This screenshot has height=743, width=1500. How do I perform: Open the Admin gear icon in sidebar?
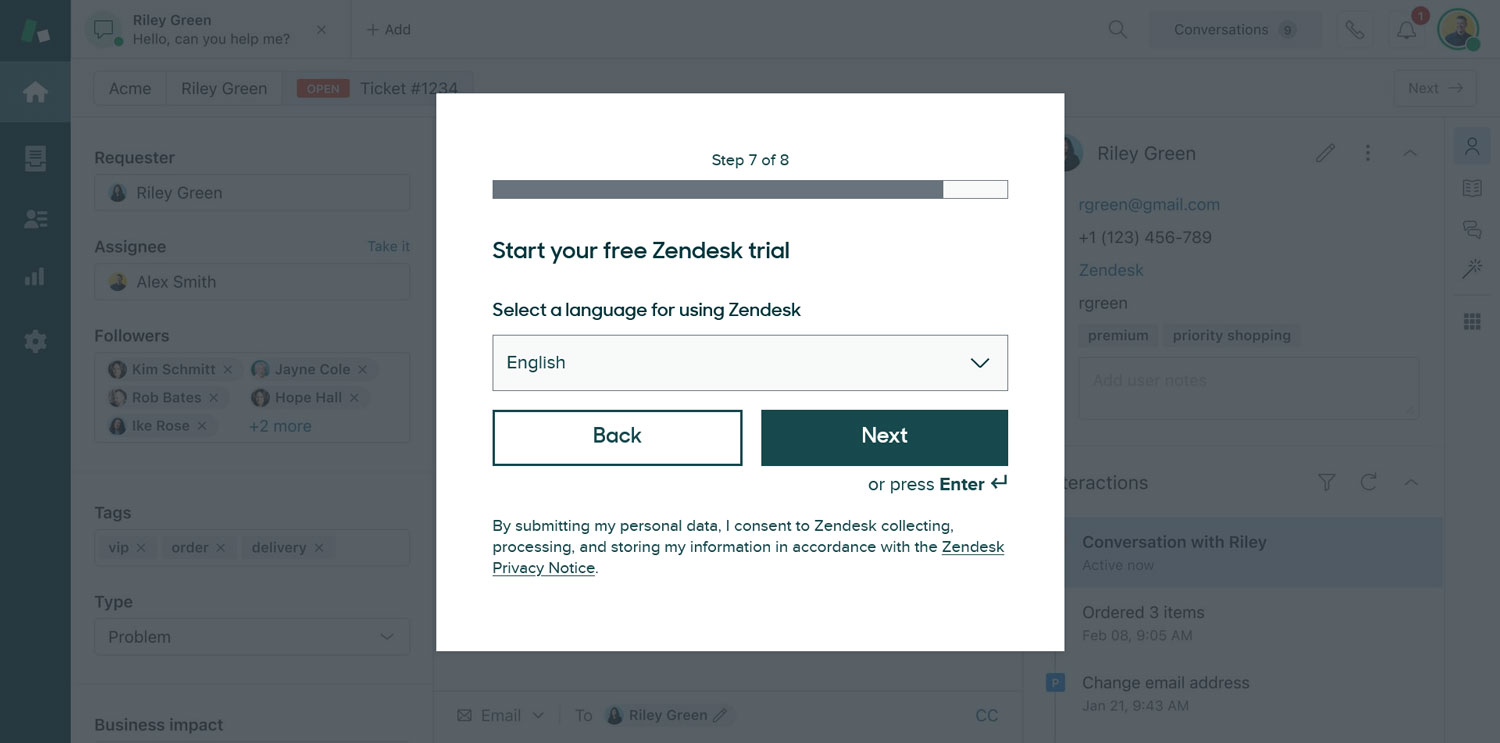click(x=35, y=341)
